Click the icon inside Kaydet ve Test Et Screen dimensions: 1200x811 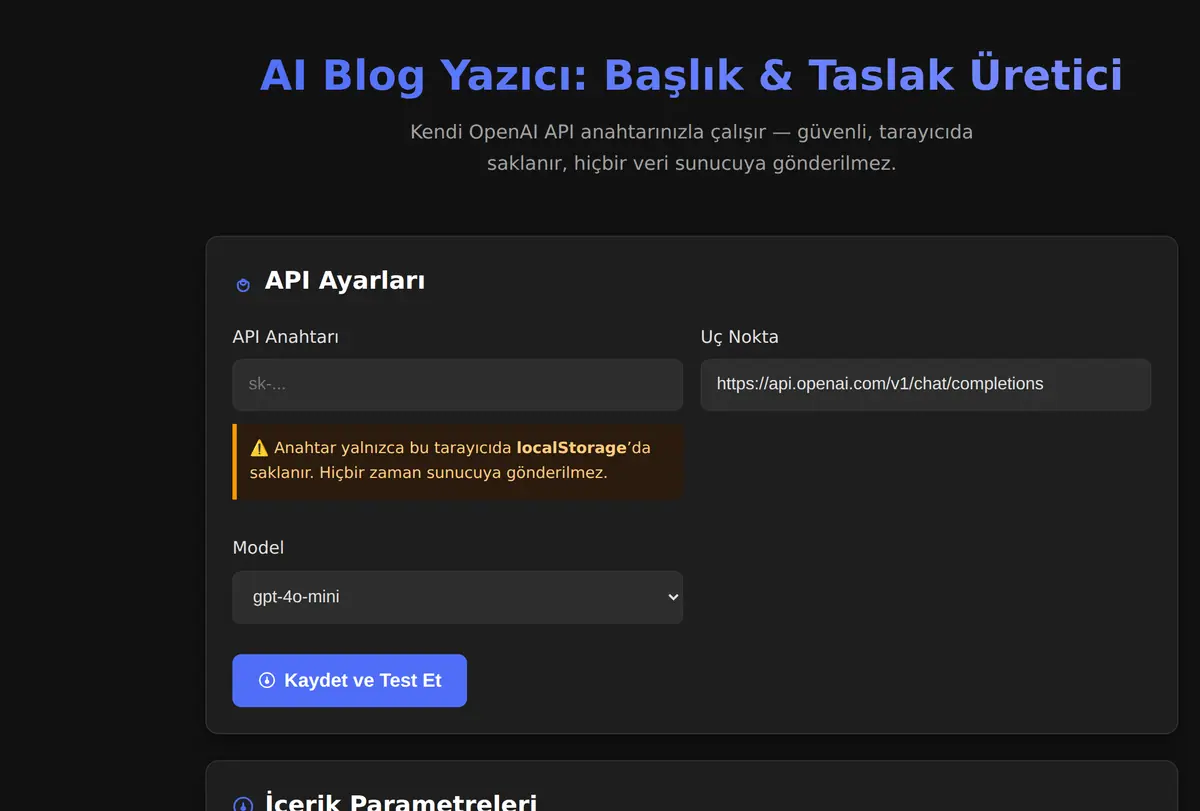(267, 681)
